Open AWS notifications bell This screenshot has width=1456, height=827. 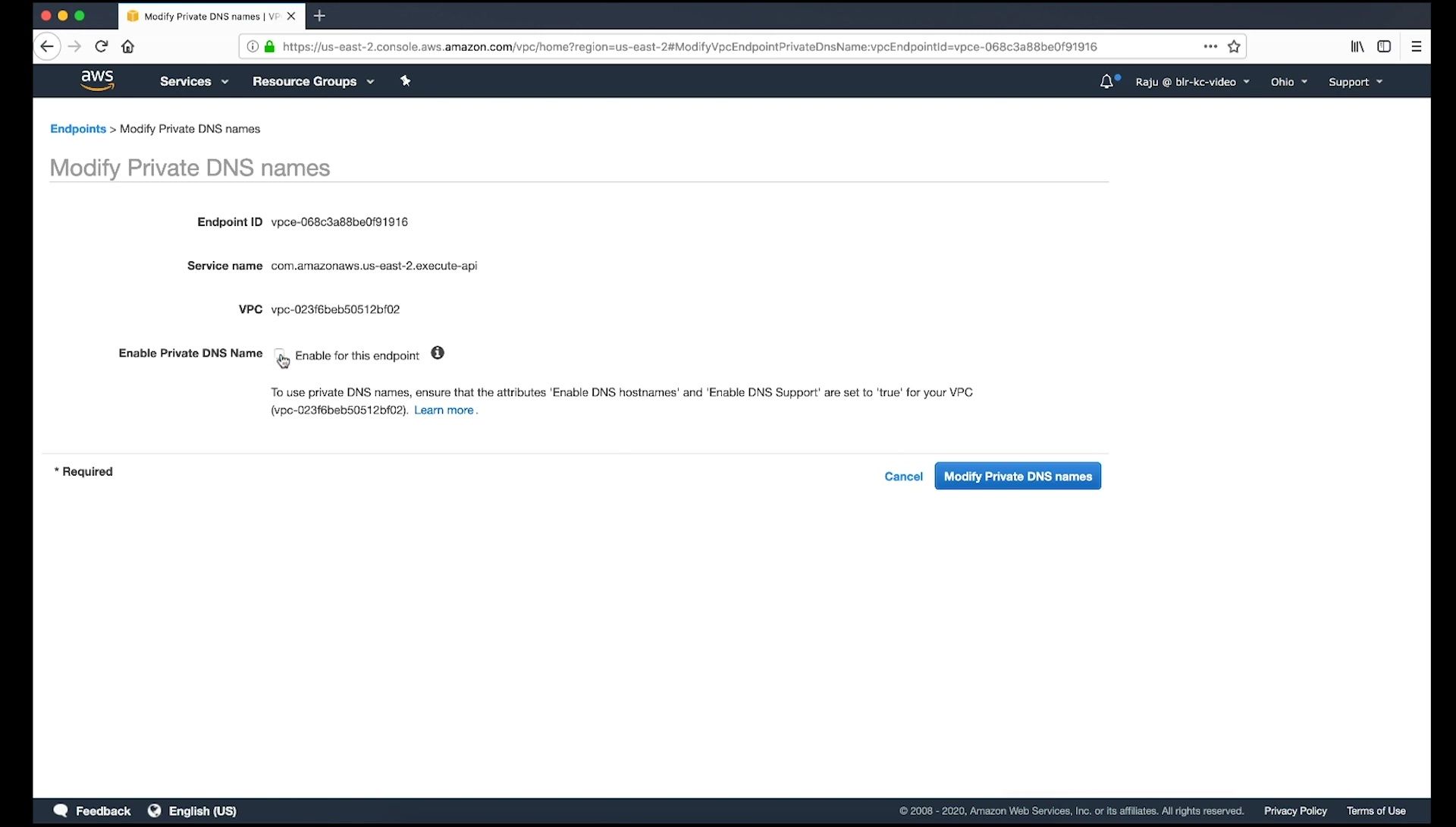(1107, 81)
